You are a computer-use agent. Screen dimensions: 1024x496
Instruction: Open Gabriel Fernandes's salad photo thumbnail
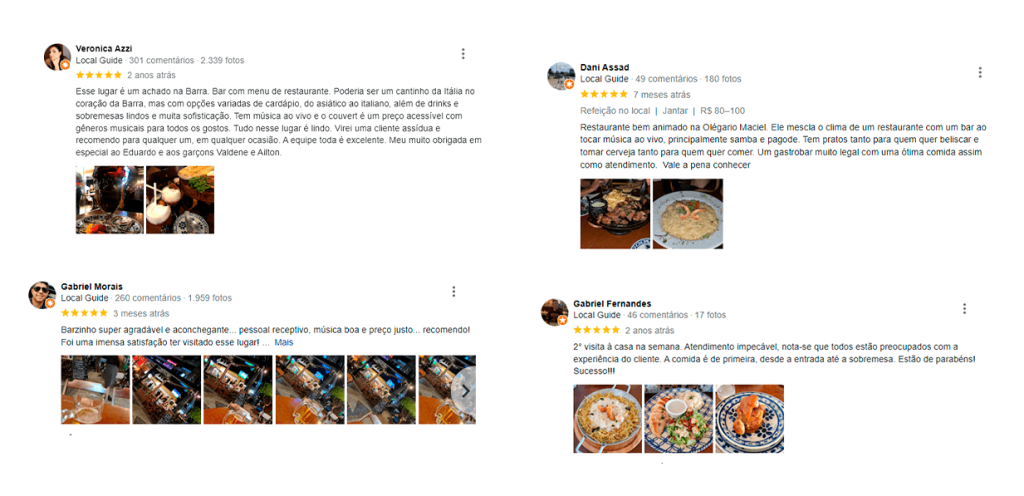point(679,418)
